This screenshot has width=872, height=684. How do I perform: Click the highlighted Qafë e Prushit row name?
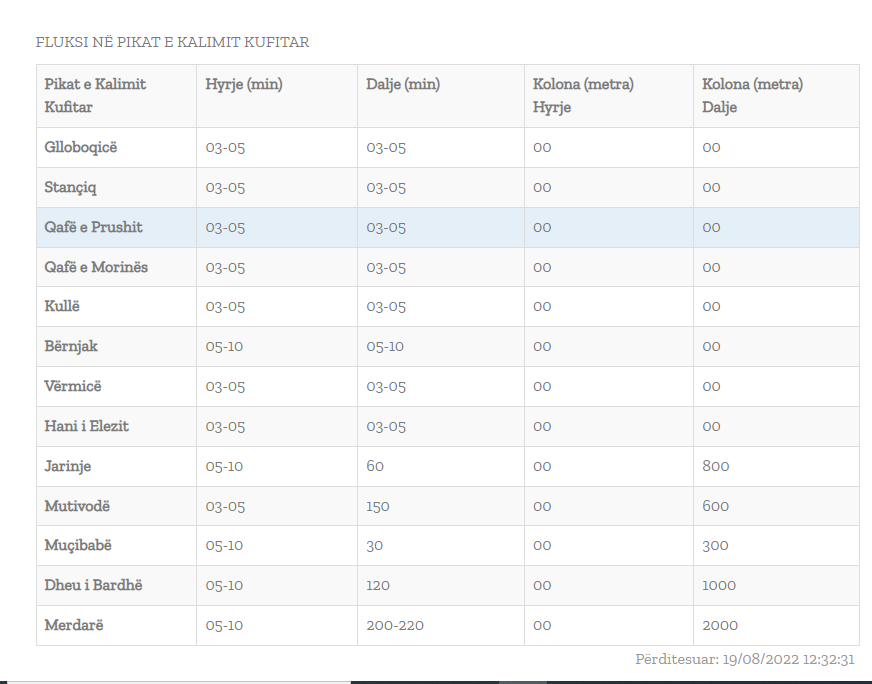(94, 227)
